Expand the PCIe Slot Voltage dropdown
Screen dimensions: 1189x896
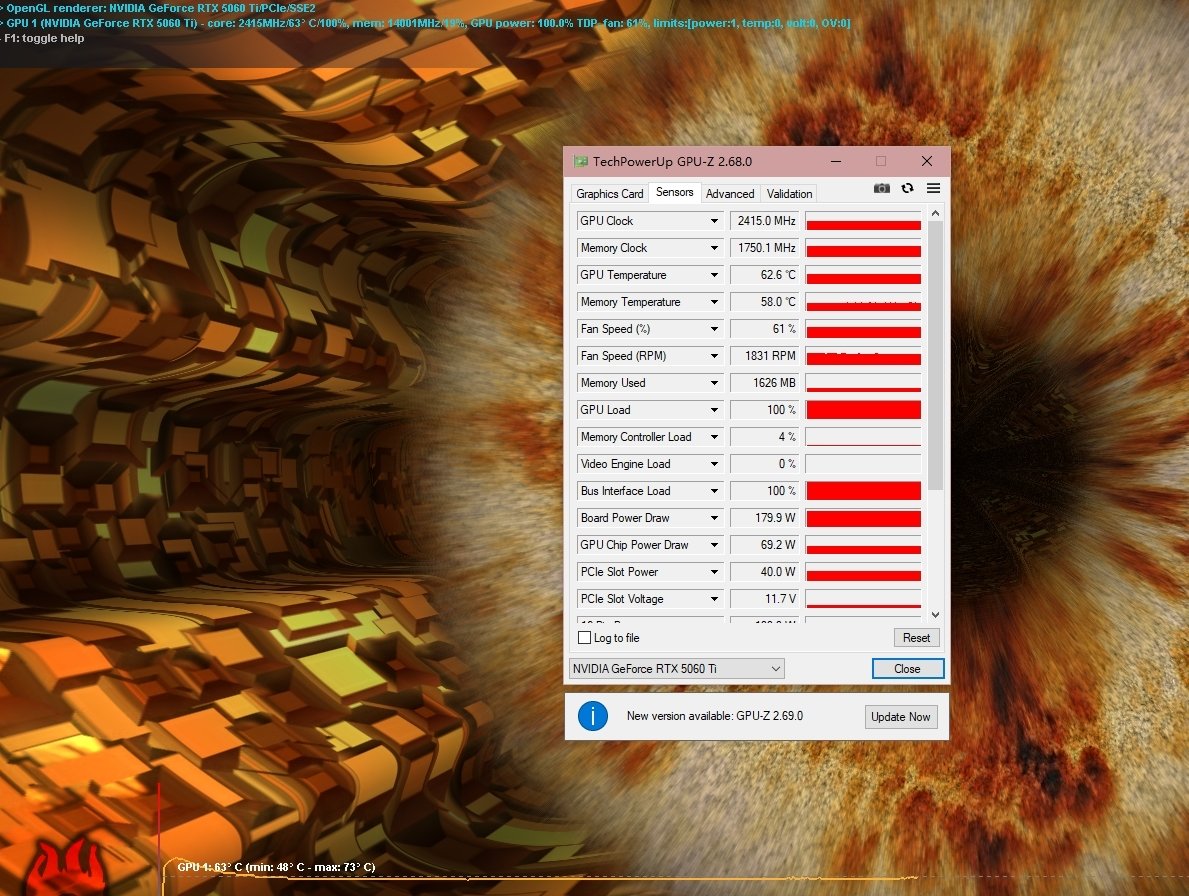pos(714,599)
